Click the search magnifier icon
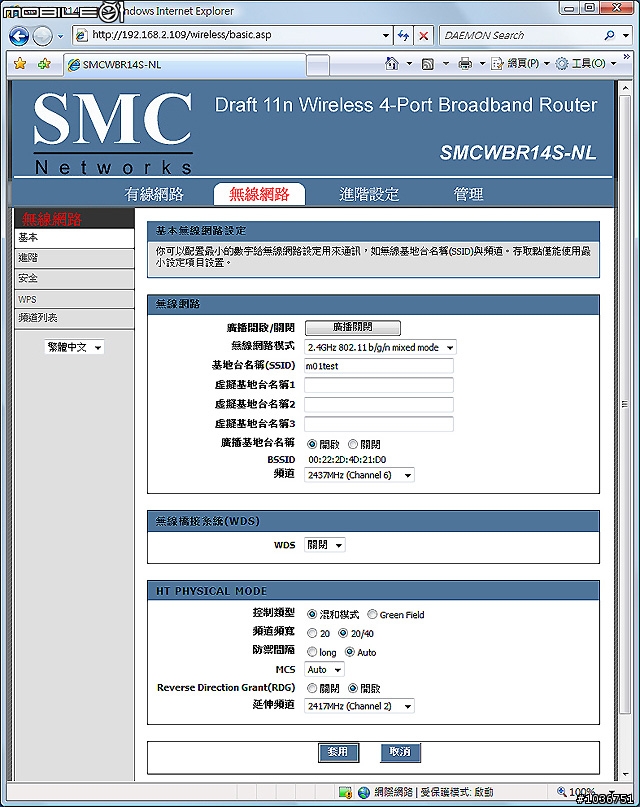 click(x=609, y=36)
